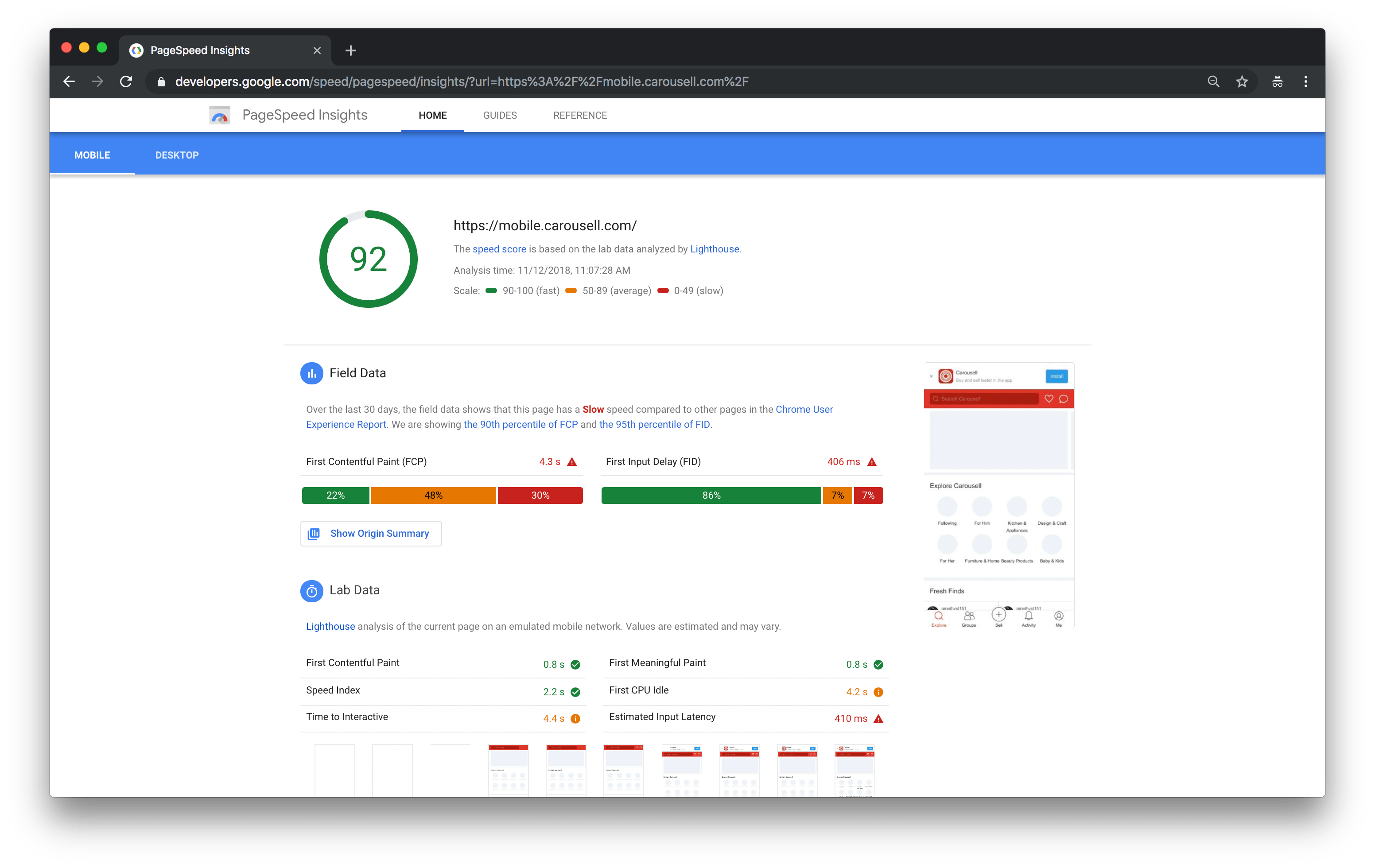Click the 410 ms latency value

851,718
